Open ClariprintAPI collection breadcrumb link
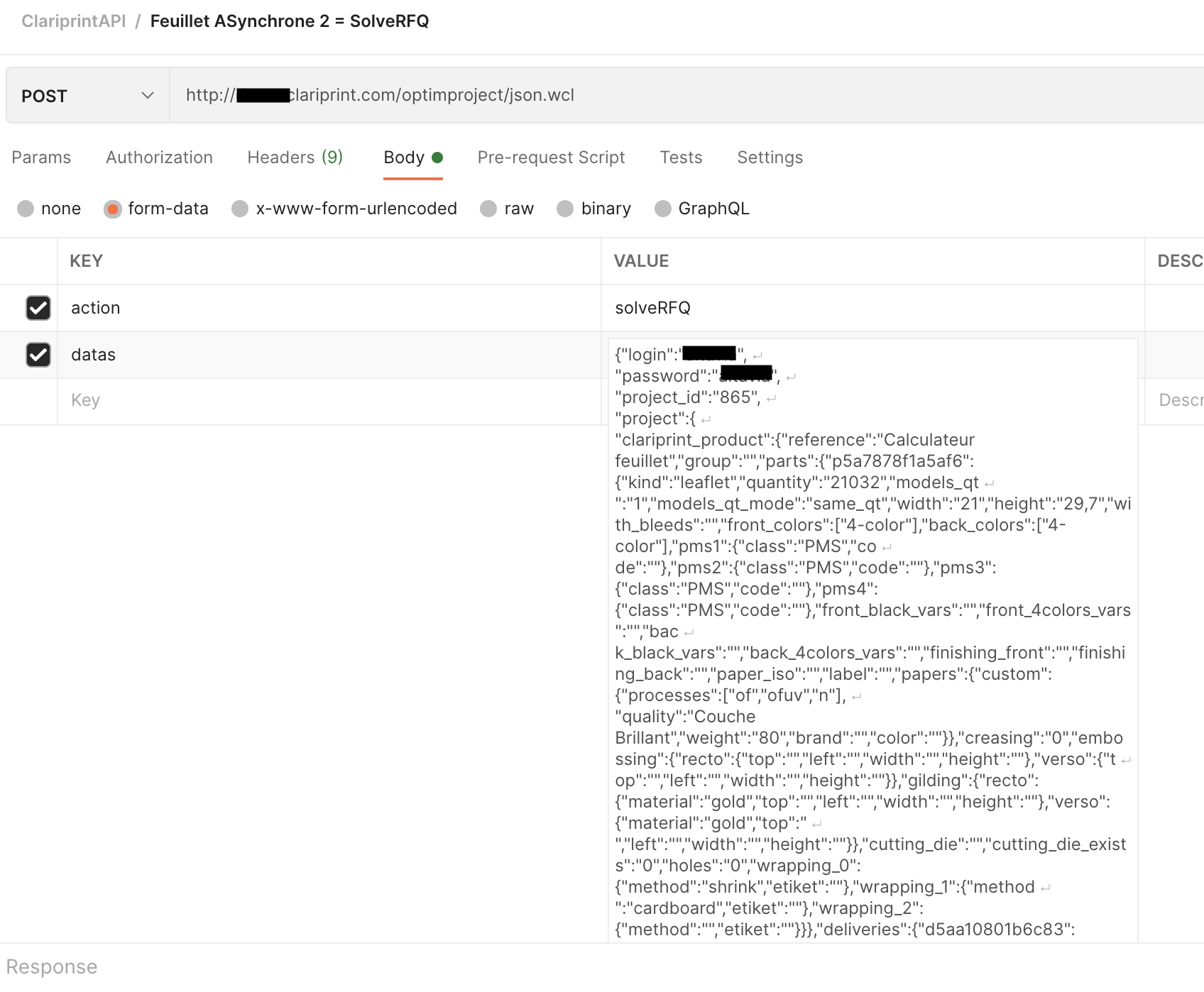 [x=74, y=21]
